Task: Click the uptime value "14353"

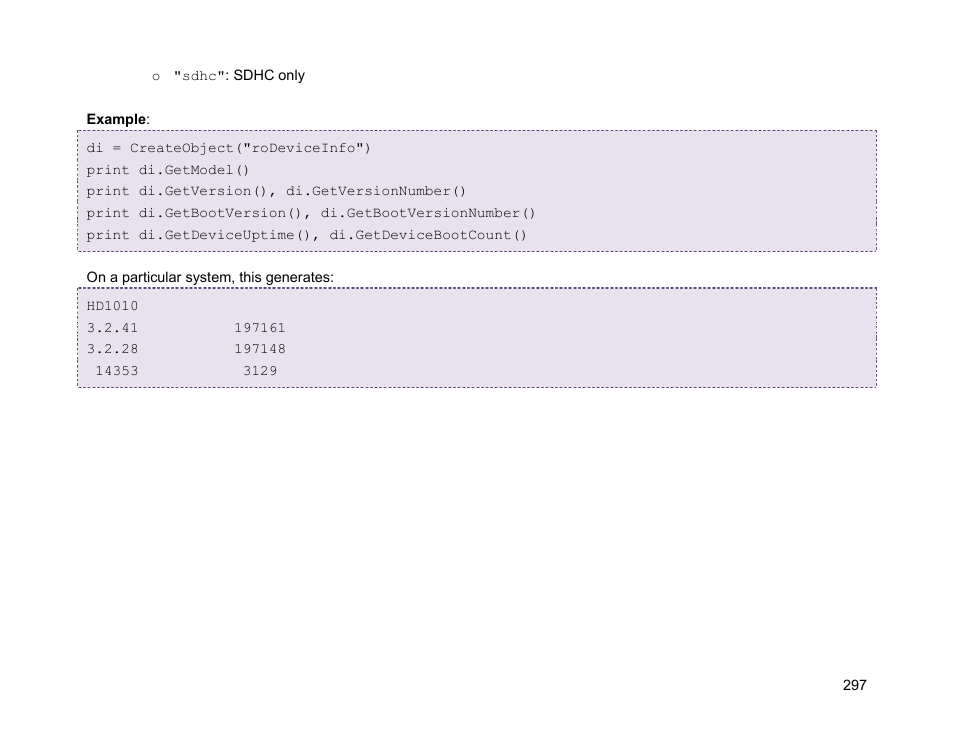Action: click(117, 371)
